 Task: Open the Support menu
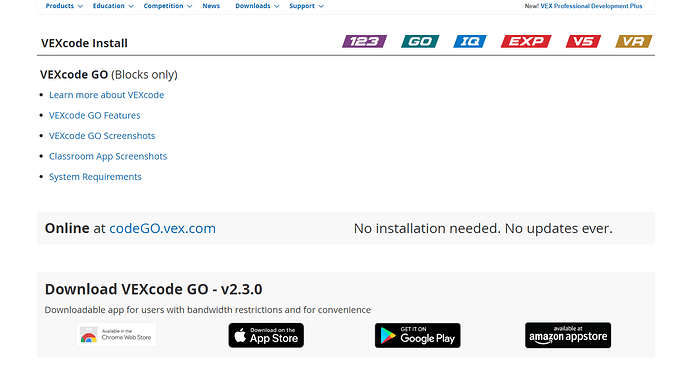306,6
